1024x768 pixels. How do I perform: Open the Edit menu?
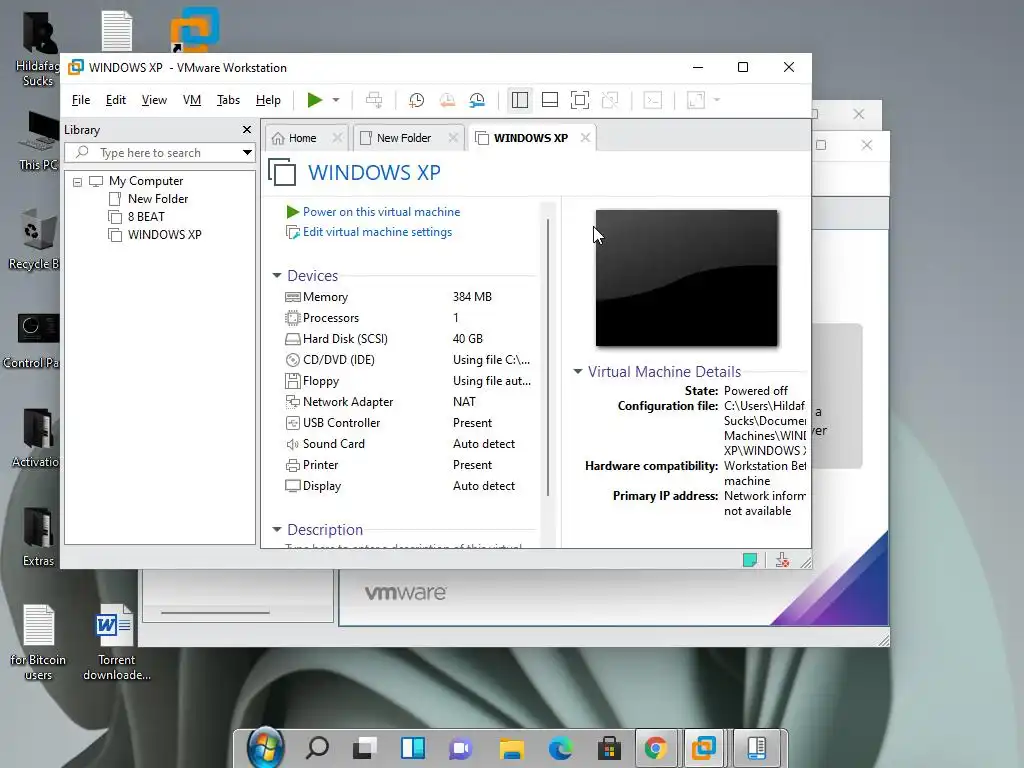tap(116, 100)
